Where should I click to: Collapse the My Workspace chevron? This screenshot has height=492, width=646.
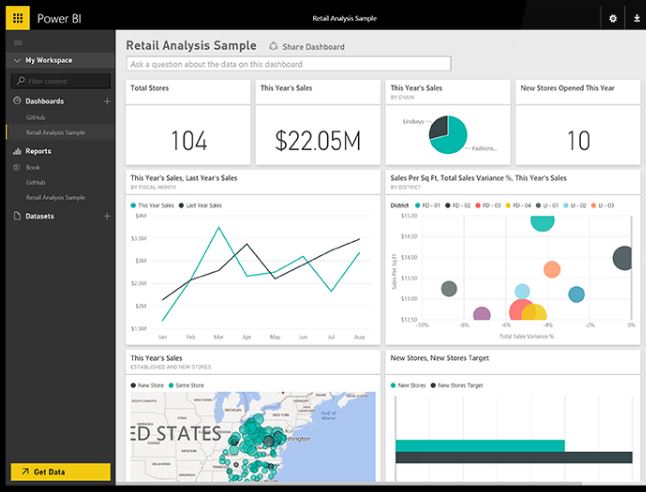17,60
